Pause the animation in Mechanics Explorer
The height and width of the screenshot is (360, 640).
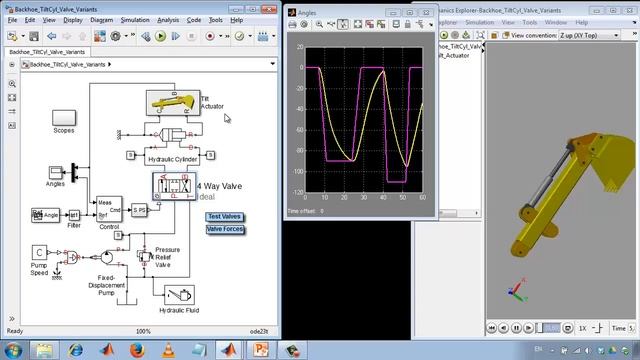pyautogui.click(x=516, y=328)
